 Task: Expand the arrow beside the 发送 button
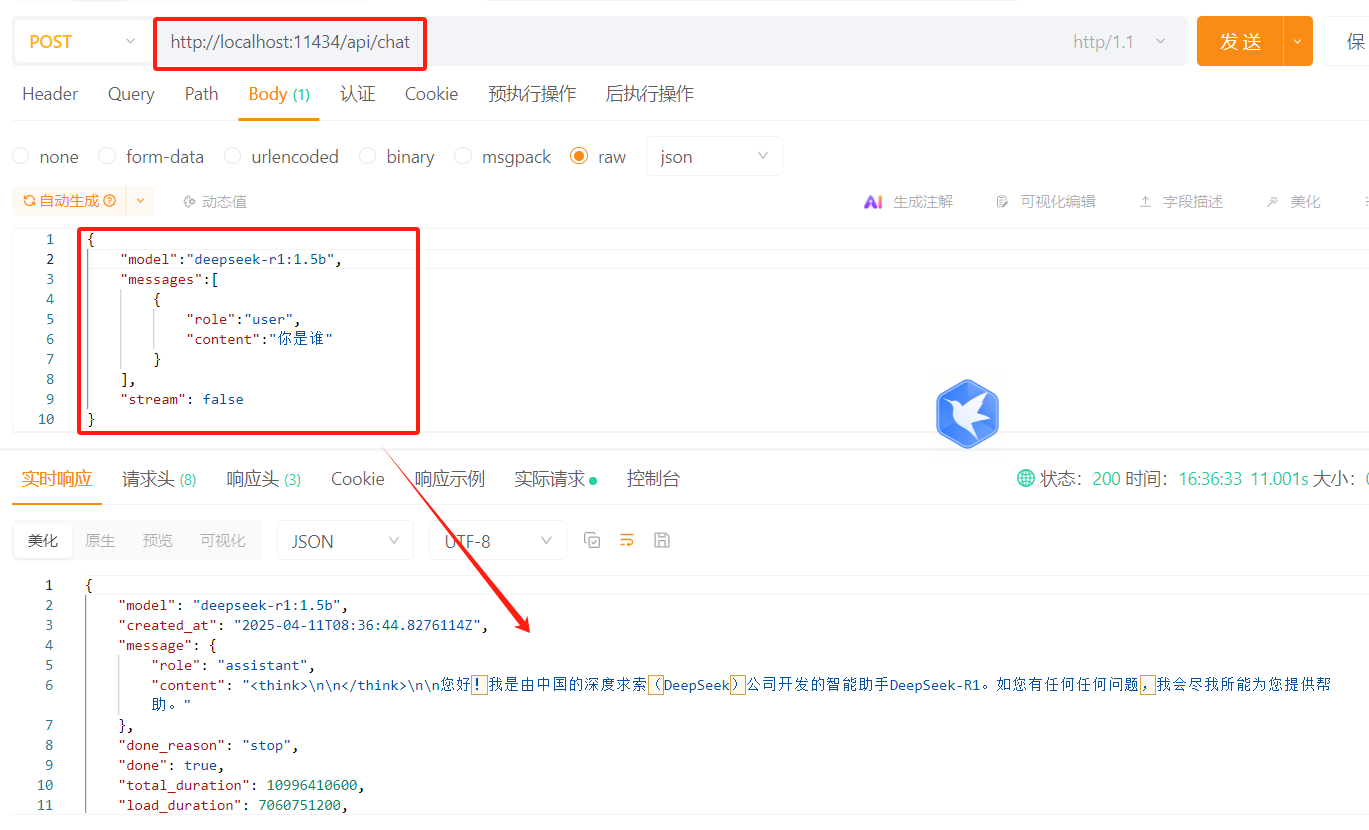(x=1298, y=42)
